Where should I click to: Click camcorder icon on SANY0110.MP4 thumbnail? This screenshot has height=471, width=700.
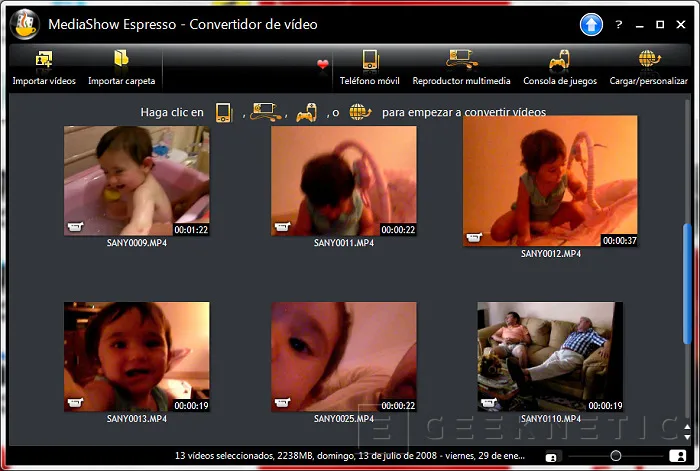(488, 403)
